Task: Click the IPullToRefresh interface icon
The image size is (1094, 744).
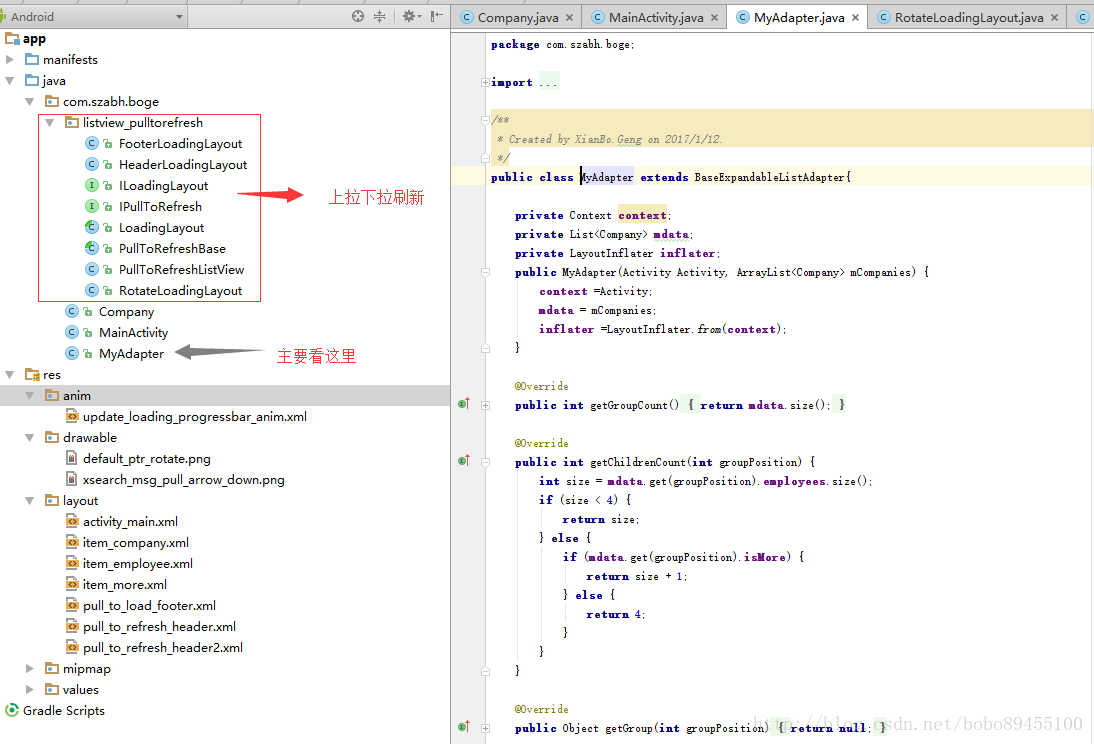Action: pos(91,206)
